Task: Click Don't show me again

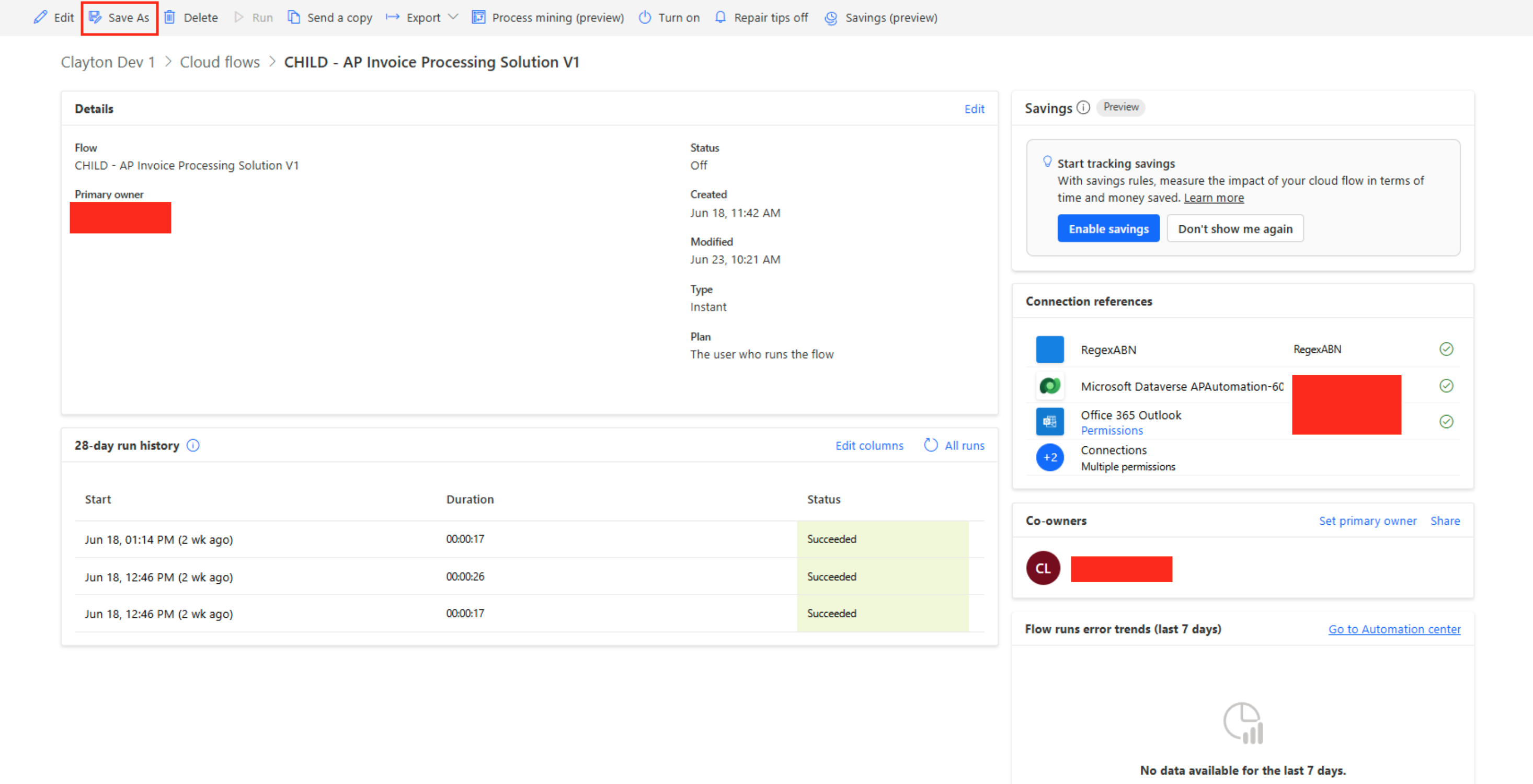Action: (1235, 228)
